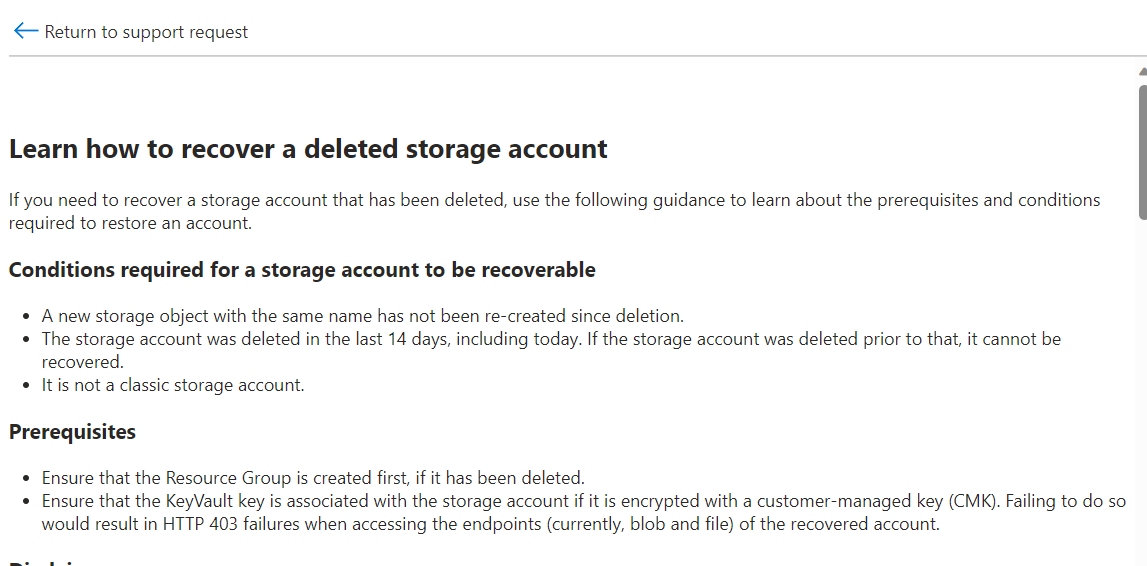The width and height of the screenshot is (1147, 566).
Task: Click the bullet dot before 'It is not a classic'
Action: pyautogui.click(x=26, y=385)
